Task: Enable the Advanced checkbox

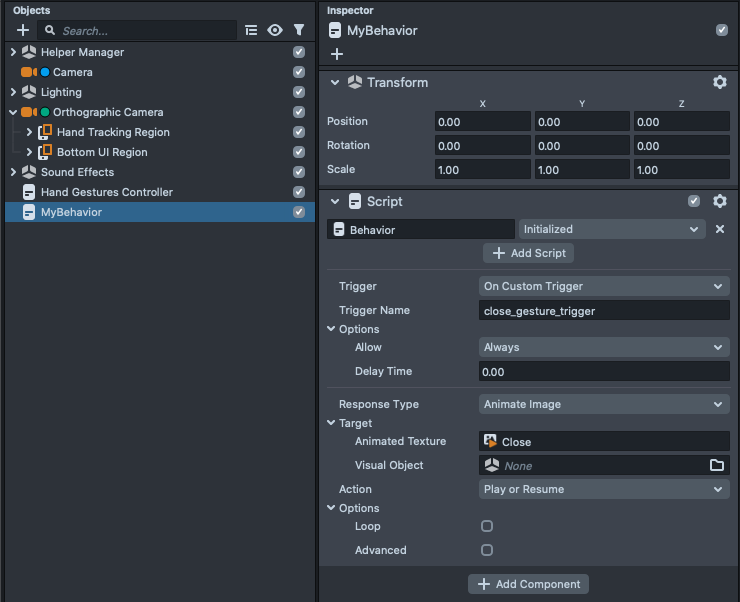Action: pos(487,550)
